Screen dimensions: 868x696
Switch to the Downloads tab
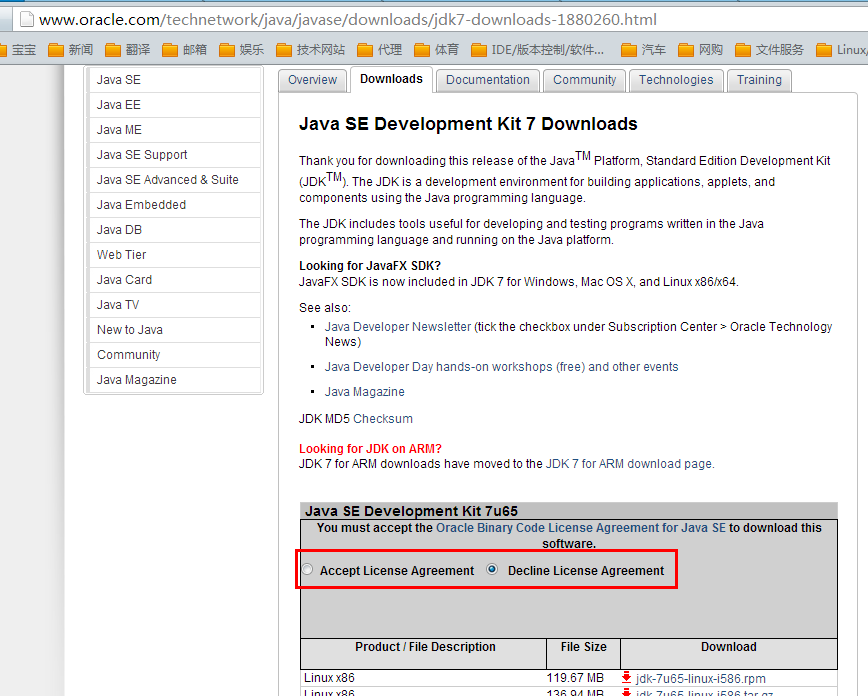391,80
